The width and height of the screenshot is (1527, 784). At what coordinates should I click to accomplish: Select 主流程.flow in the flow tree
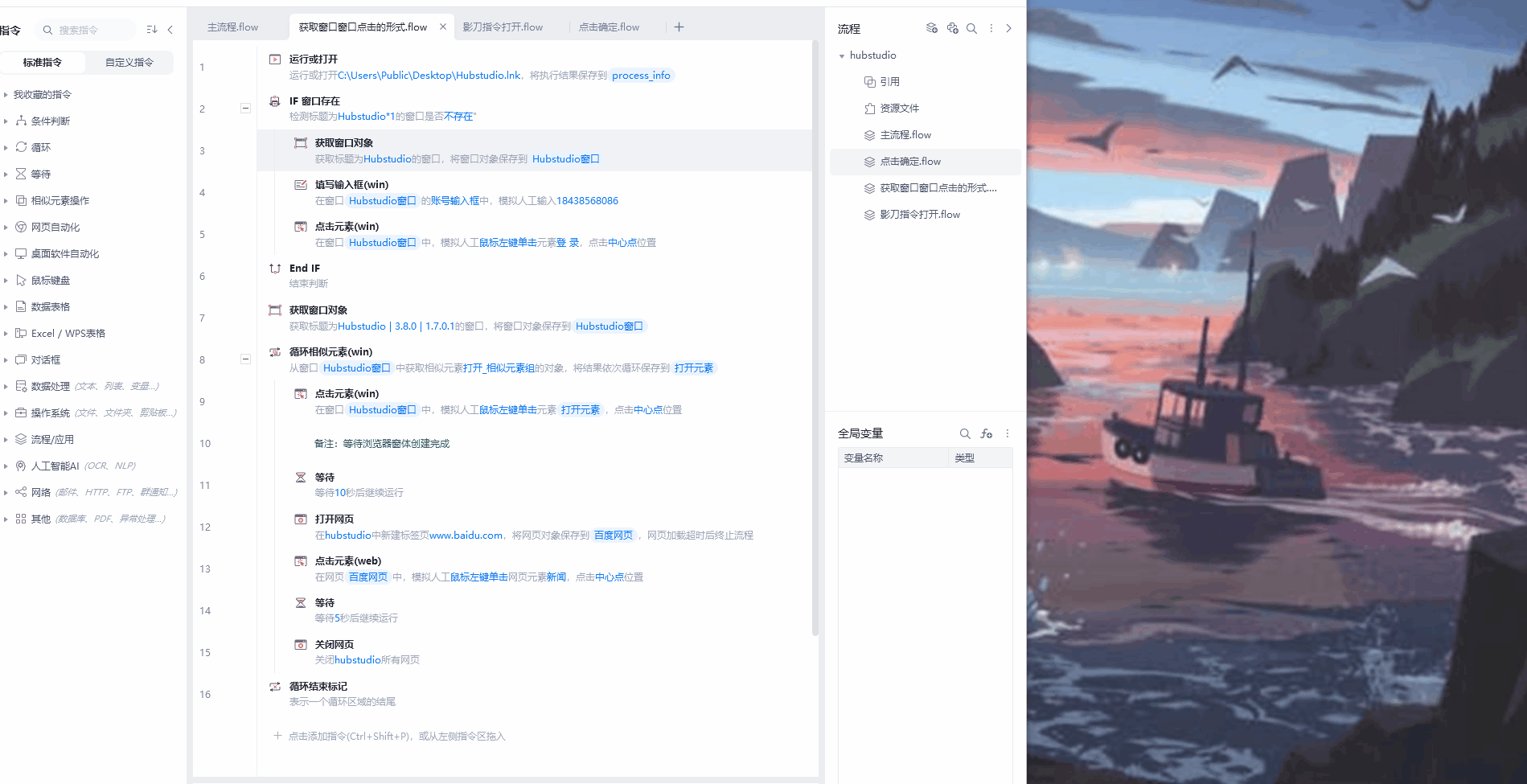[905, 135]
